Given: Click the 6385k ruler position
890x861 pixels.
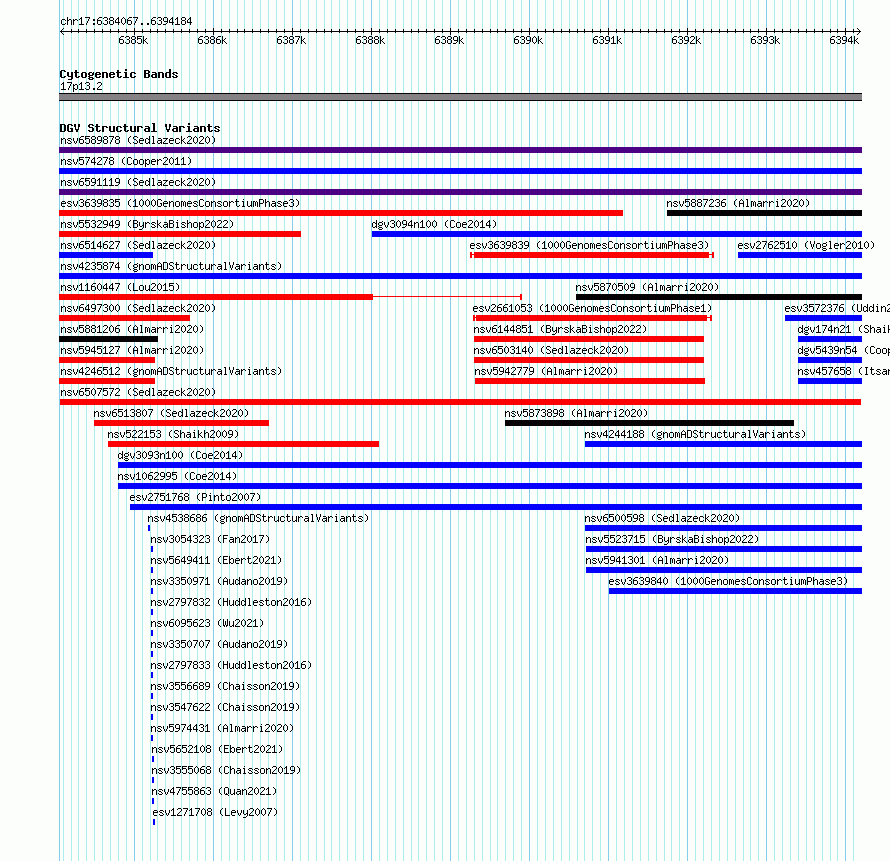Looking at the screenshot, I should [133, 40].
